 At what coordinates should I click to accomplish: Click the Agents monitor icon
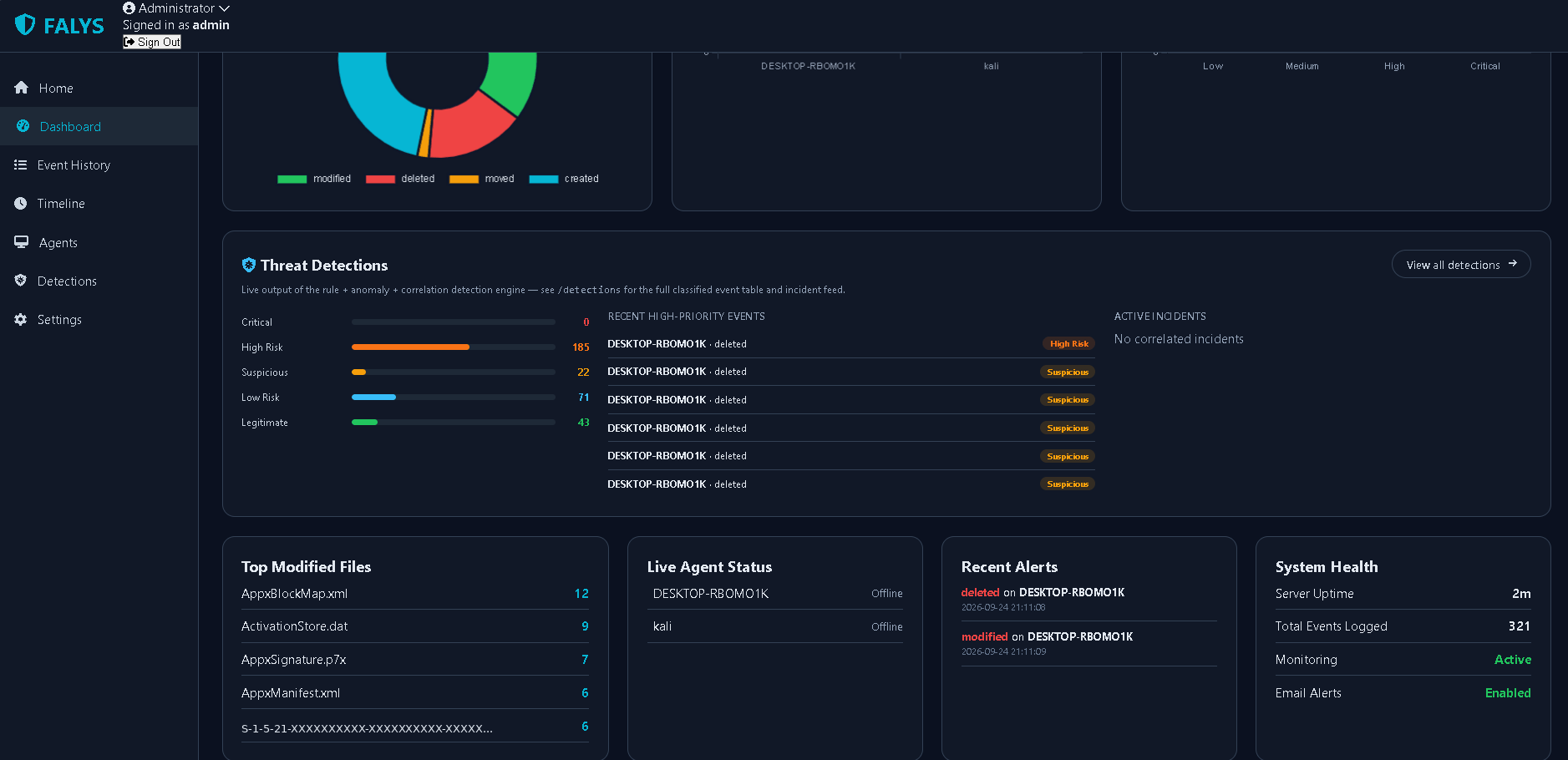tap(22, 242)
